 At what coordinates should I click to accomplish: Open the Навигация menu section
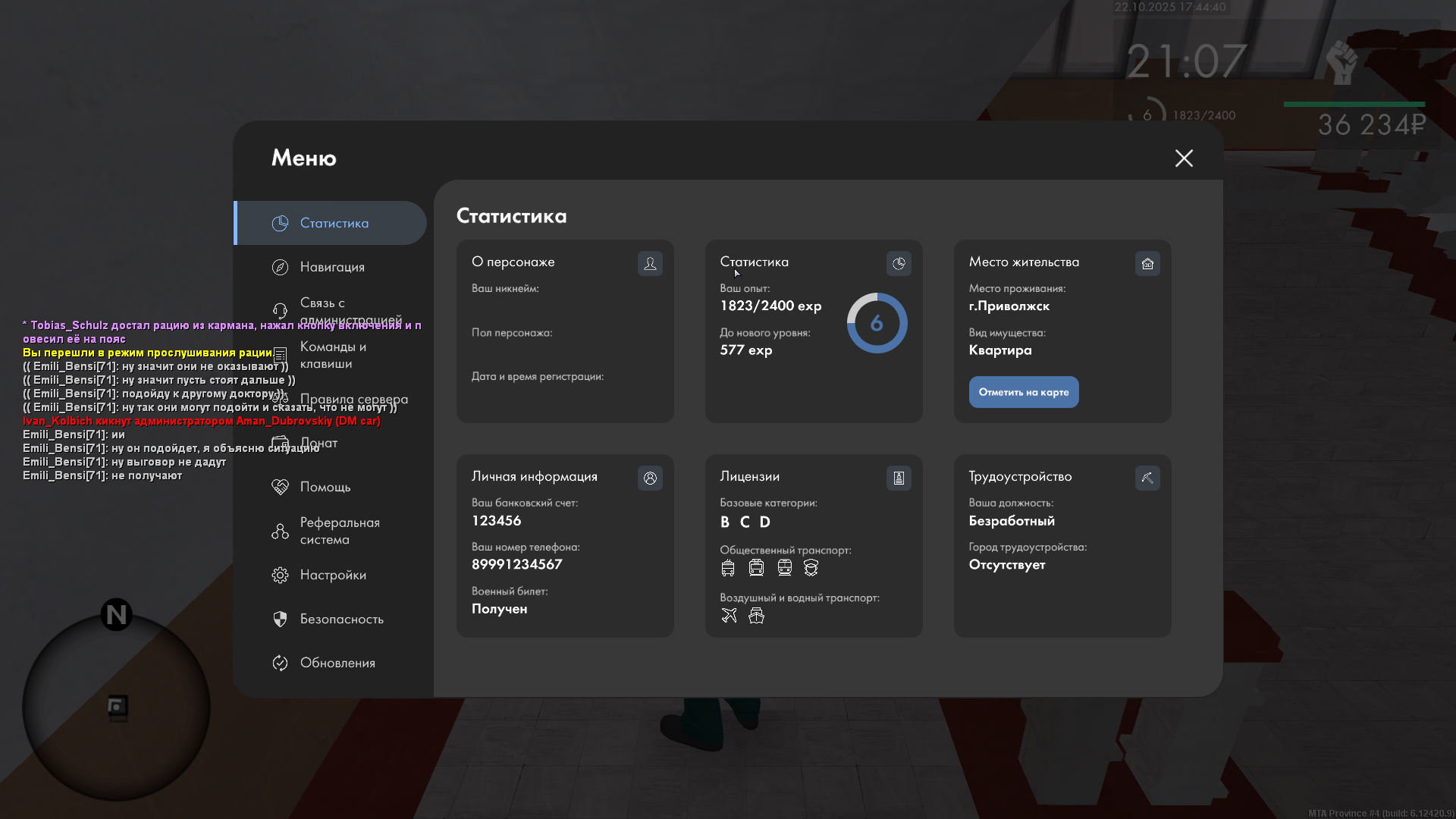(332, 267)
